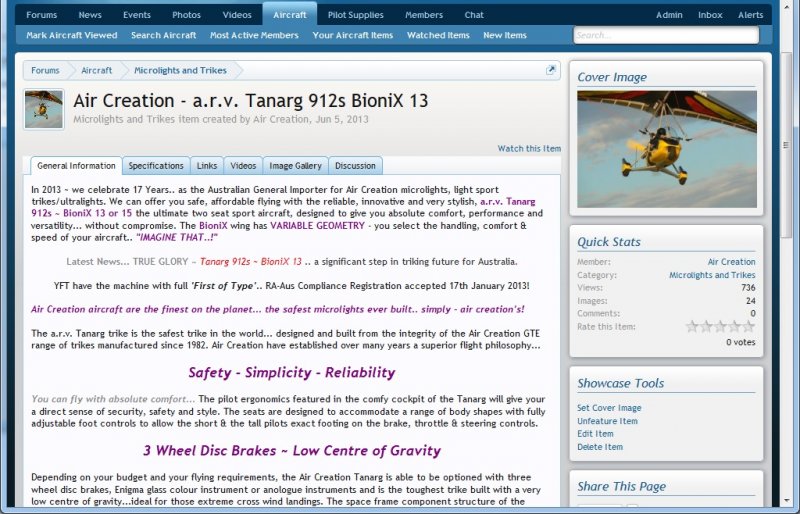This screenshot has height=514, width=800.
Task: Click Delete Item
Action: coord(599,447)
